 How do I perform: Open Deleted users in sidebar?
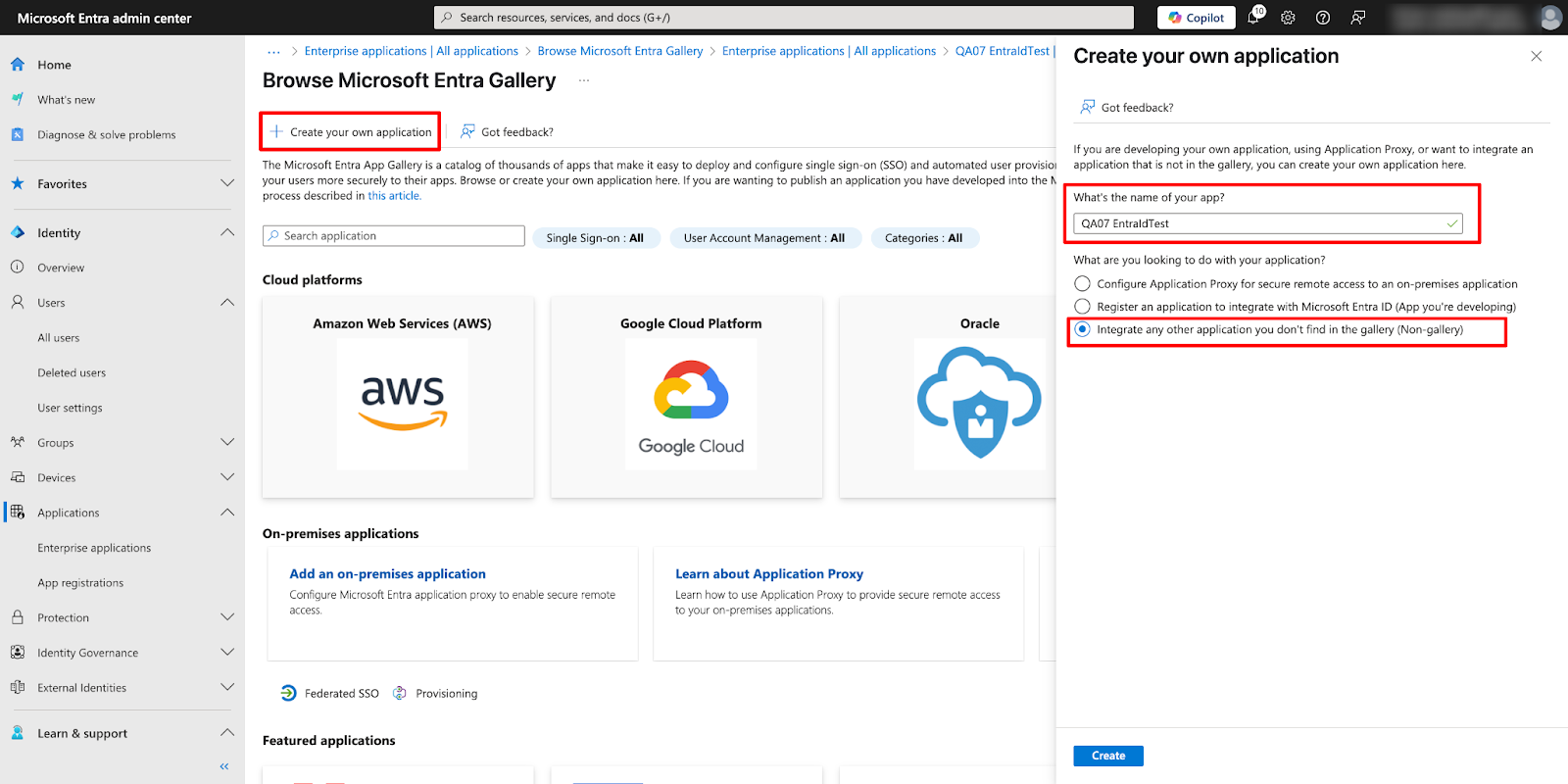(x=72, y=372)
